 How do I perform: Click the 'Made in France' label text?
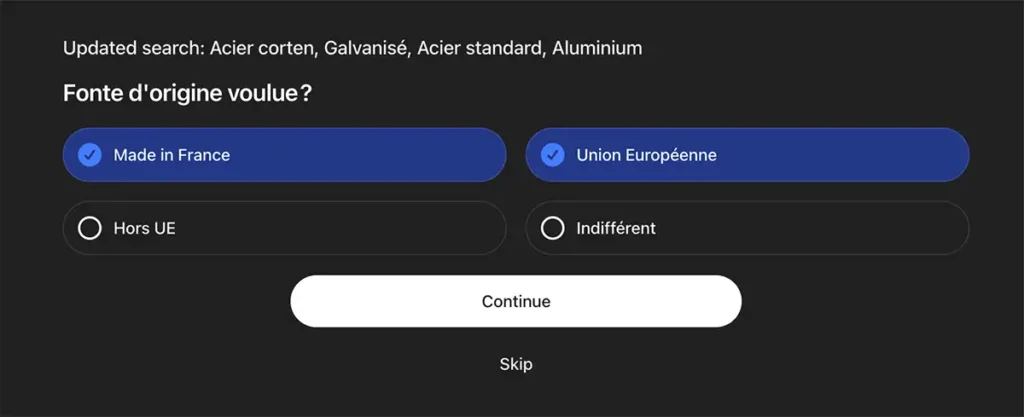click(171, 155)
